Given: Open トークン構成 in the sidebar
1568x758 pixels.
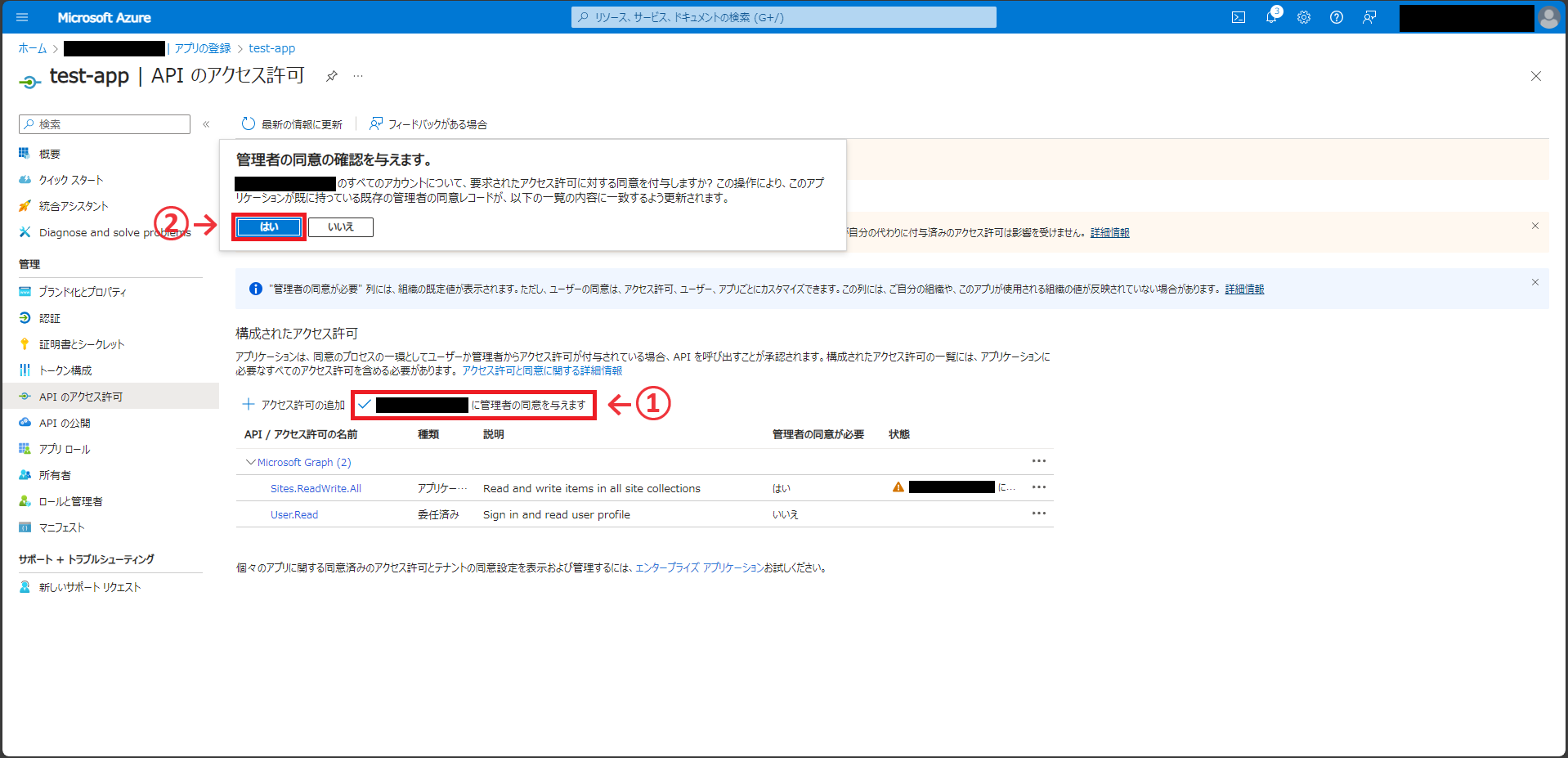Looking at the screenshot, I should [x=64, y=370].
